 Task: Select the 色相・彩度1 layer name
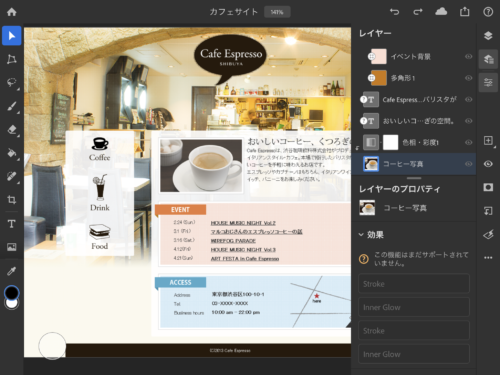click(420, 142)
